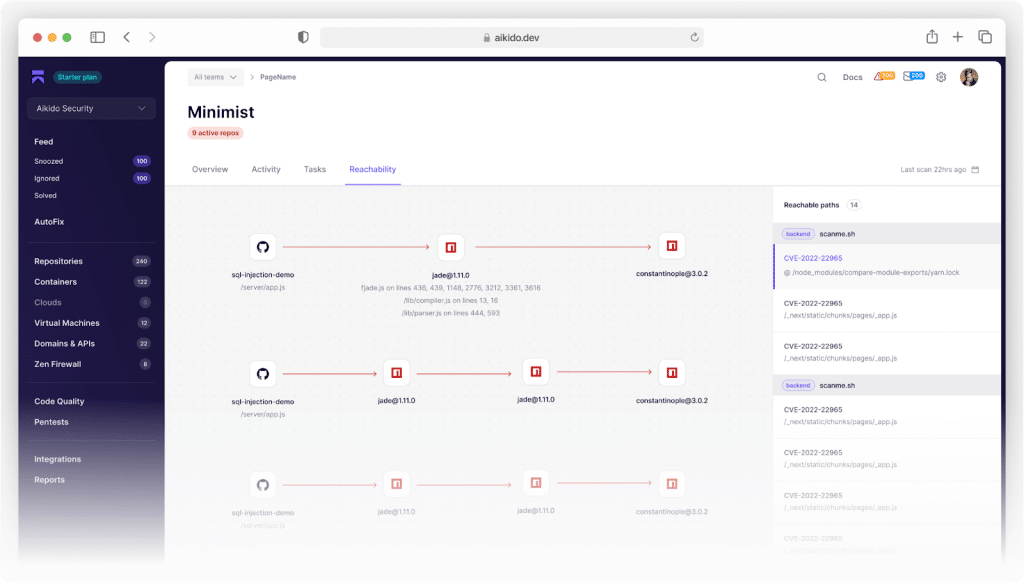Select first CVE-2022-22965 yarn.lock reachable path
1024x584 pixels.
pyautogui.click(x=886, y=267)
